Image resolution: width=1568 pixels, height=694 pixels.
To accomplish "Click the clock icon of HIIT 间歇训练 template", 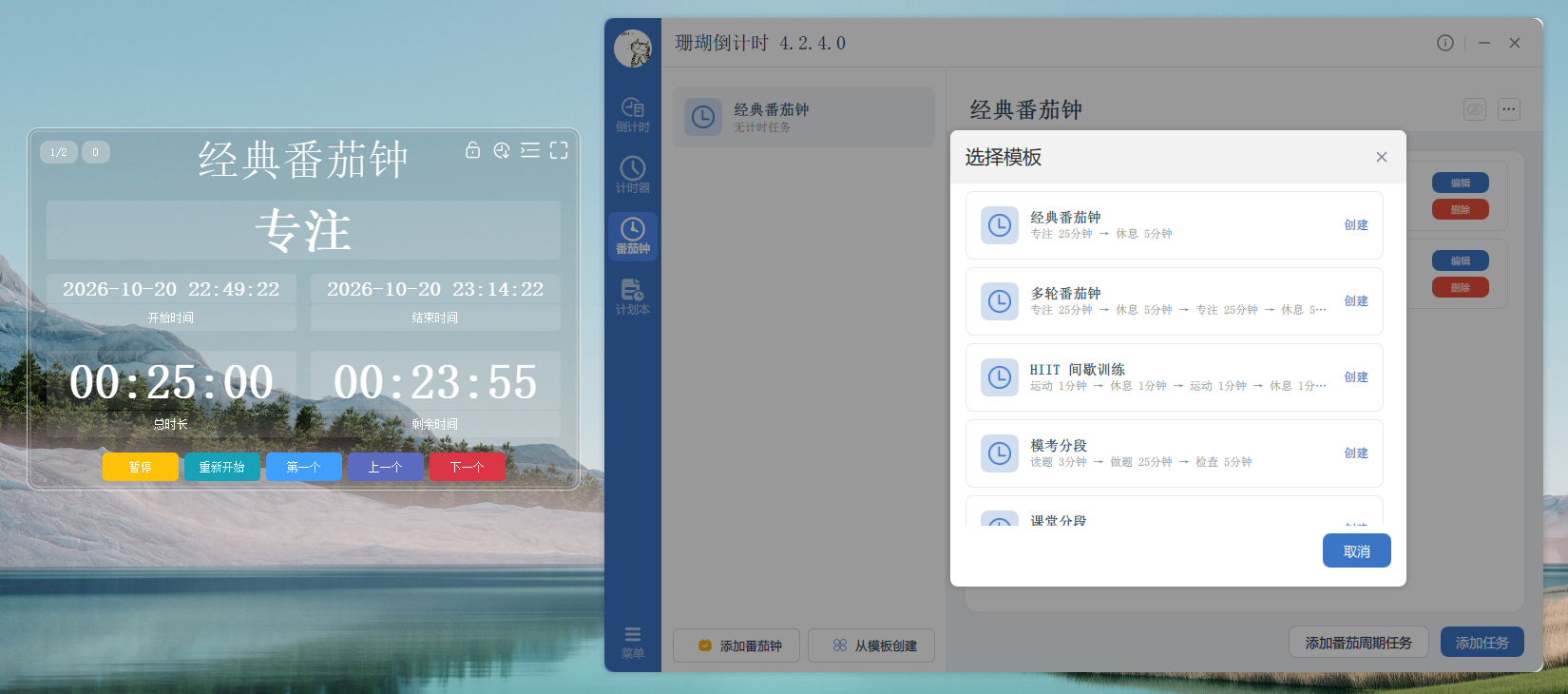I will (x=1000, y=377).
